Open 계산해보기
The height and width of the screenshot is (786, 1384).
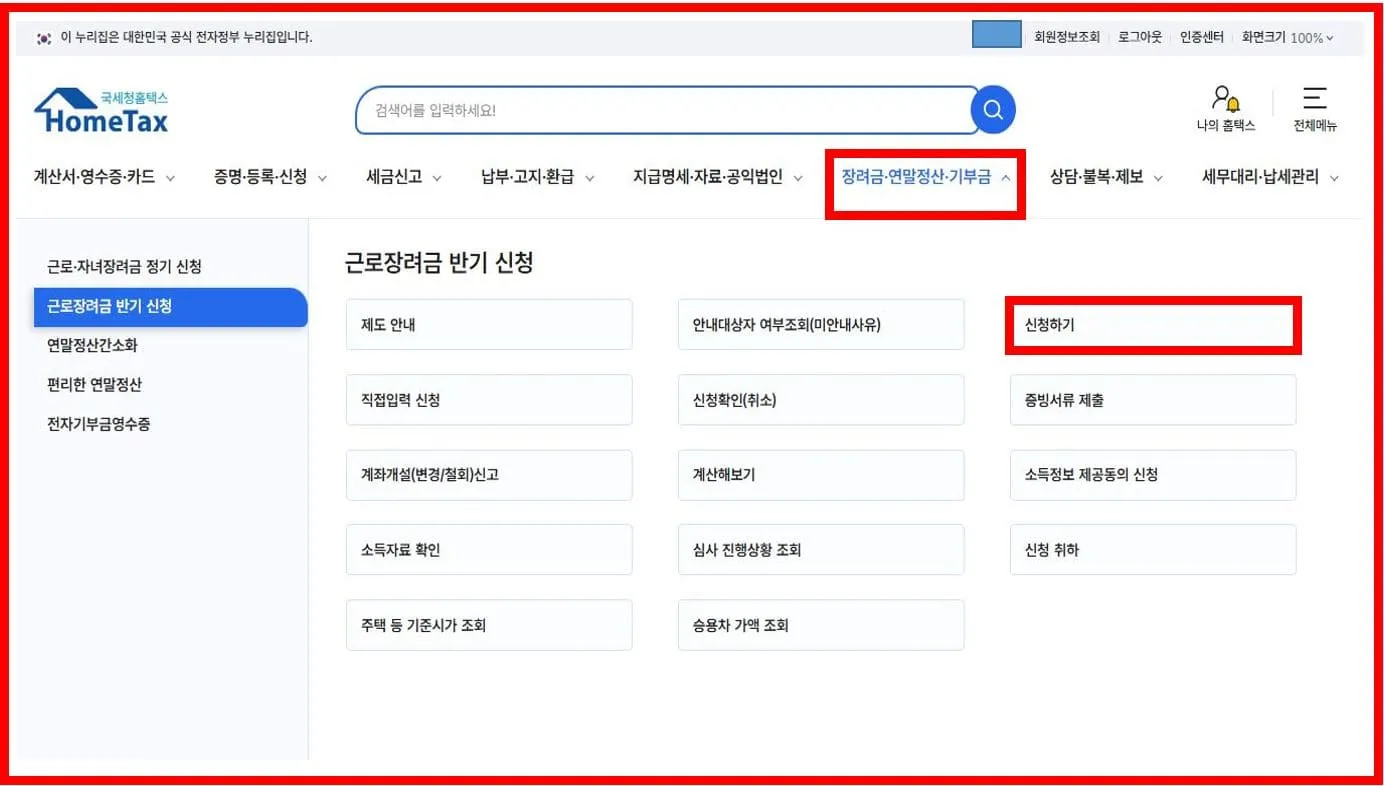[820, 474]
